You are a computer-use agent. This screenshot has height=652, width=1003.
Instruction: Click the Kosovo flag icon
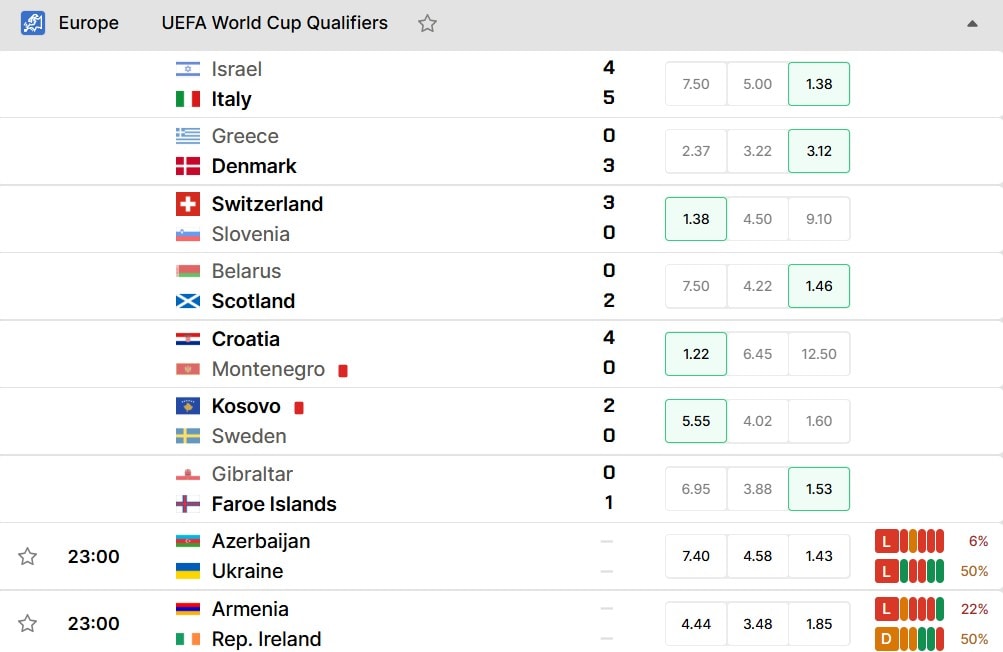point(188,406)
